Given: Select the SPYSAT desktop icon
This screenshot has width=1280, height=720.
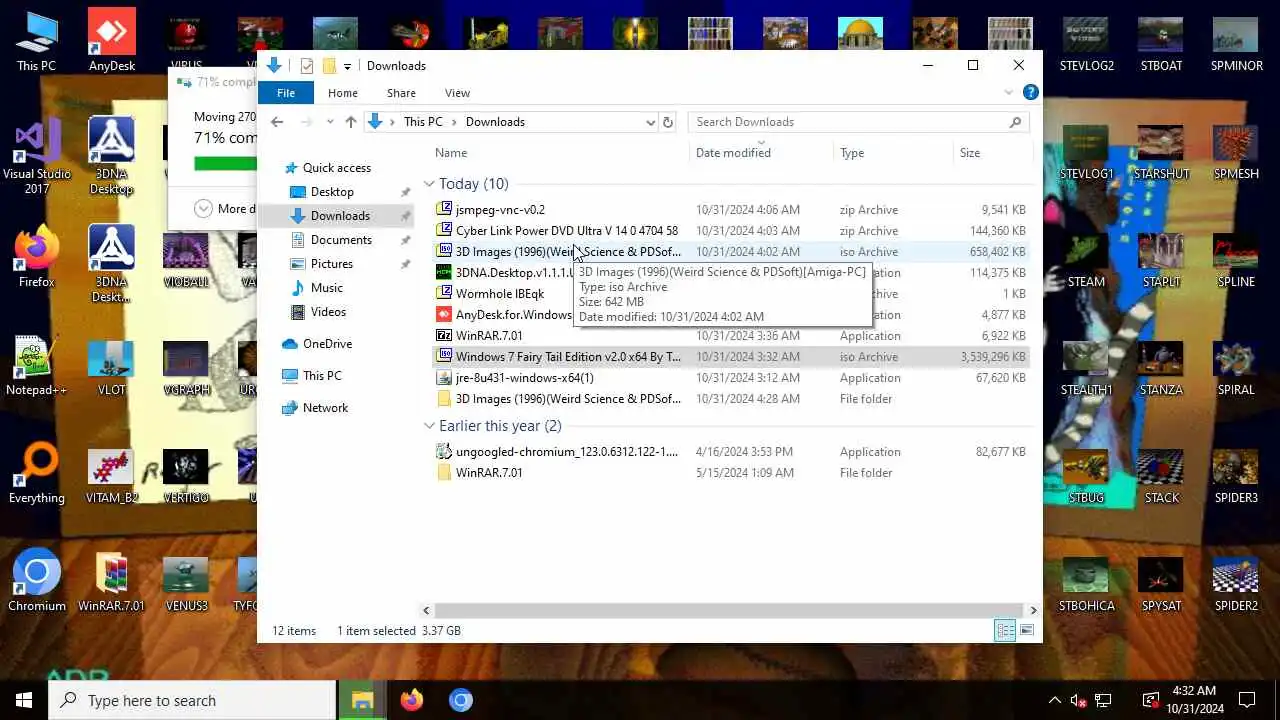Looking at the screenshot, I should coord(1161,584).
